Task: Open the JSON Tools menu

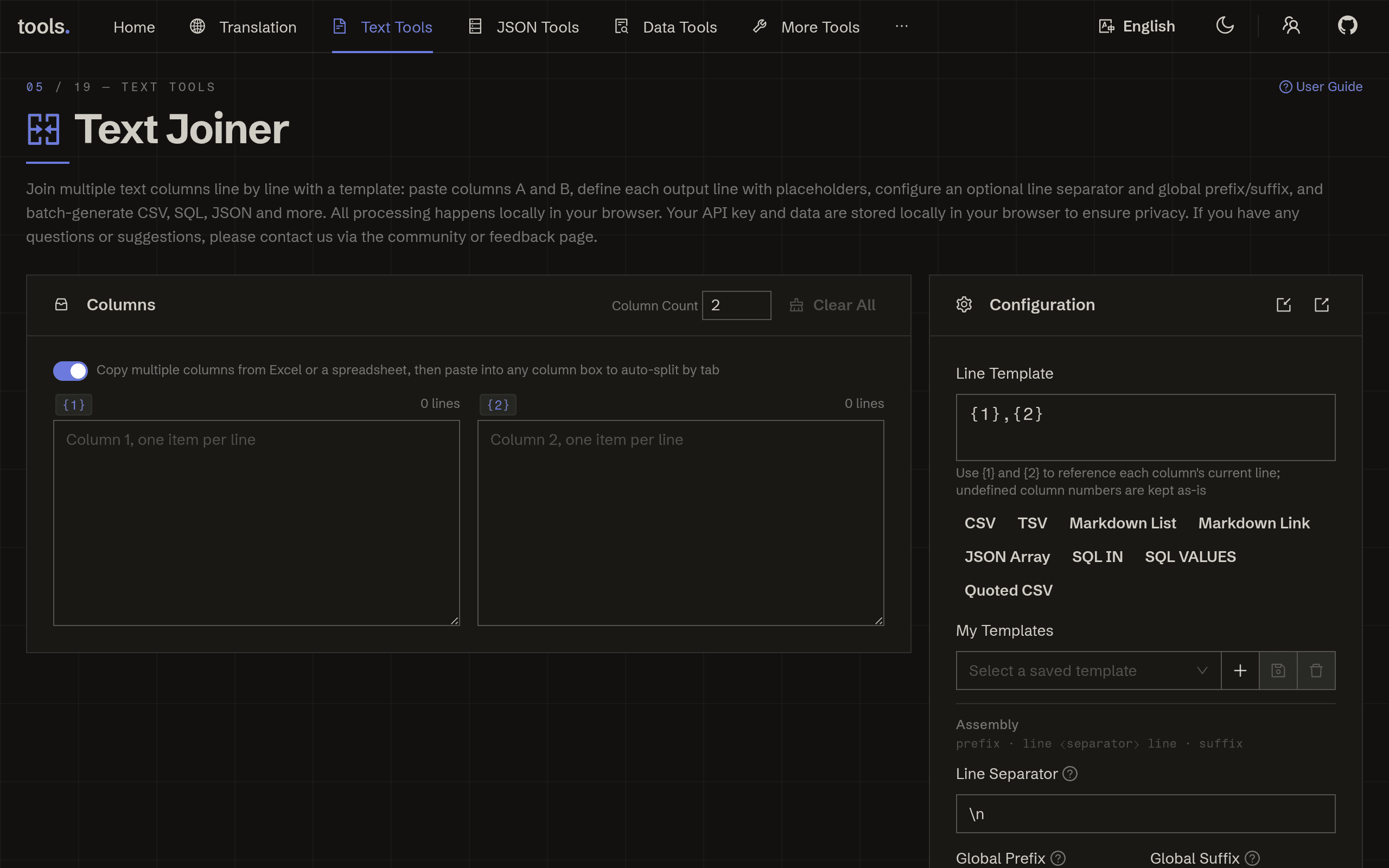Action: pos(524,27)
